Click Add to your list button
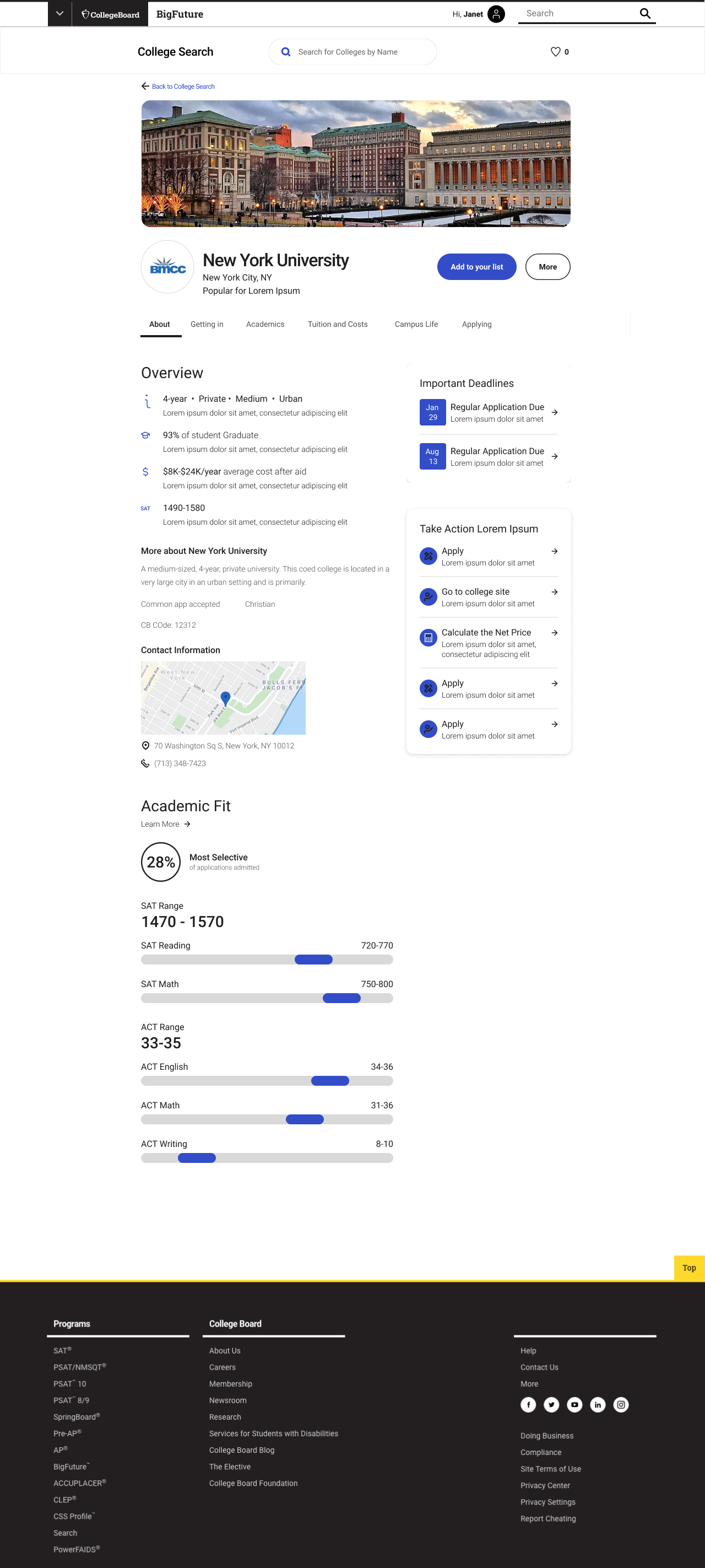This screenshot has height=1568, width=705. (476, 267)
